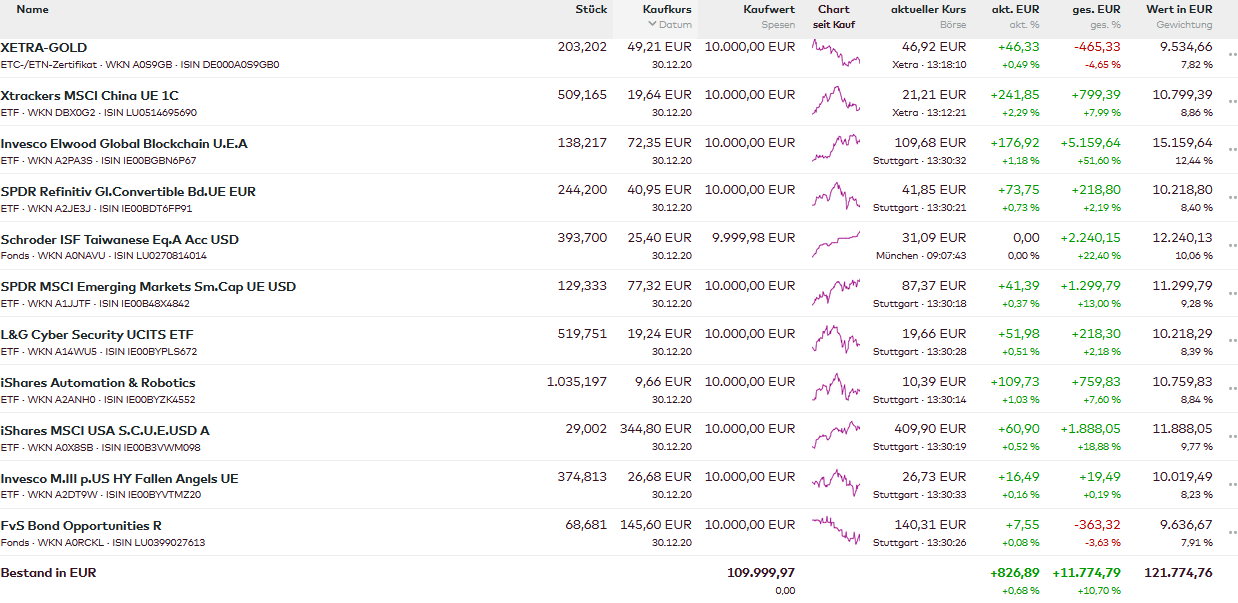1238x603 pixels.
Task: Click the aktueller Kurs column header
Action: (x=928, y=10)
